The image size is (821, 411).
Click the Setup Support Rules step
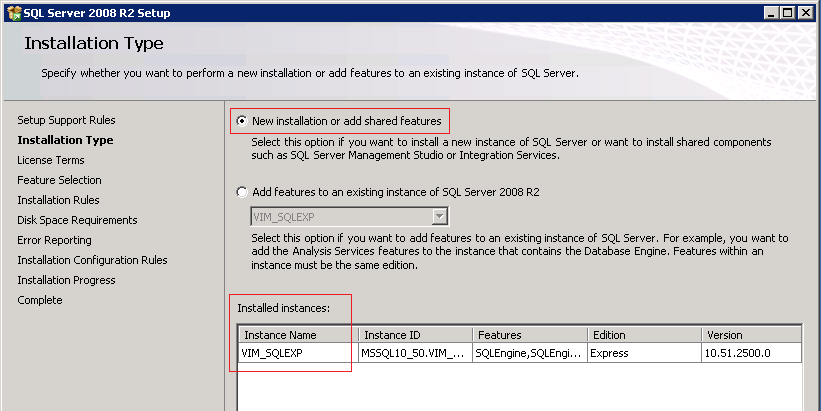click(x=66, y=120)
